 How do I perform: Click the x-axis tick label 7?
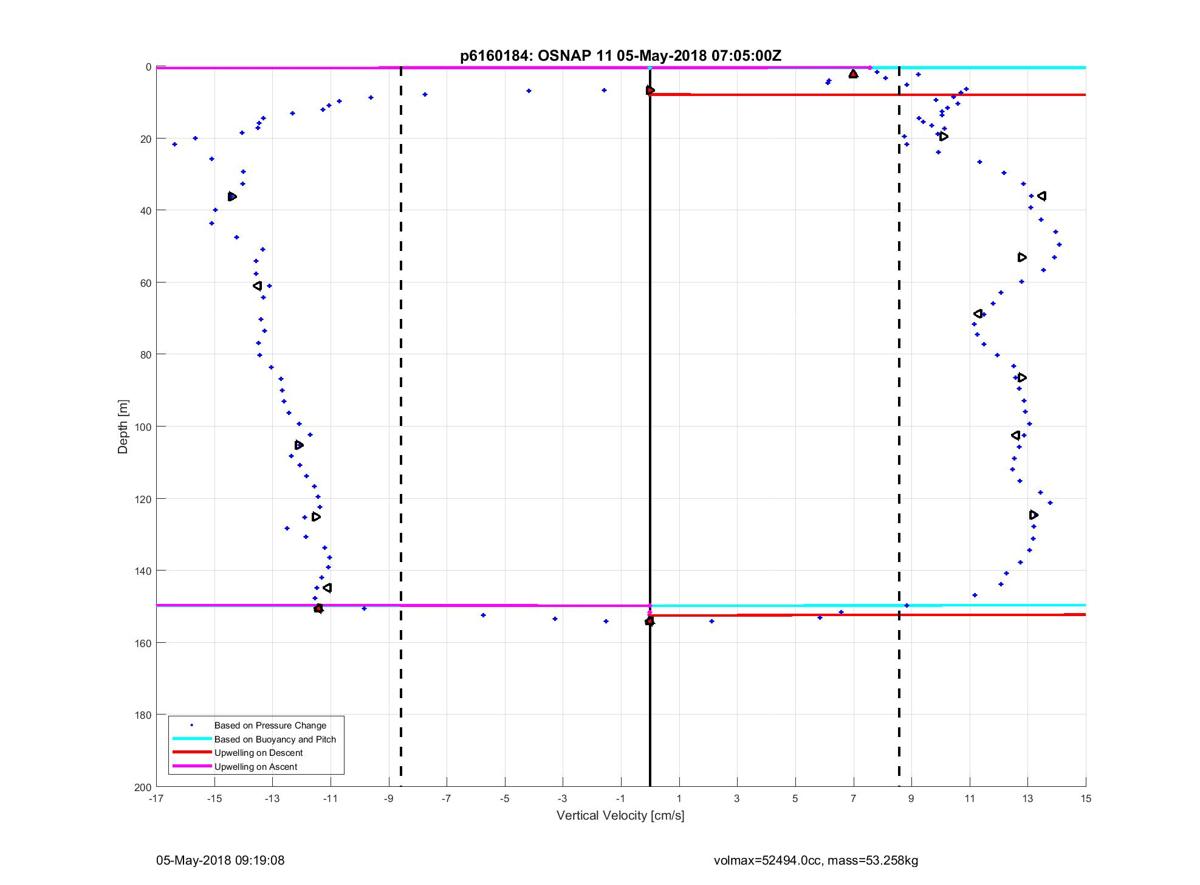(x=853, y=799)
